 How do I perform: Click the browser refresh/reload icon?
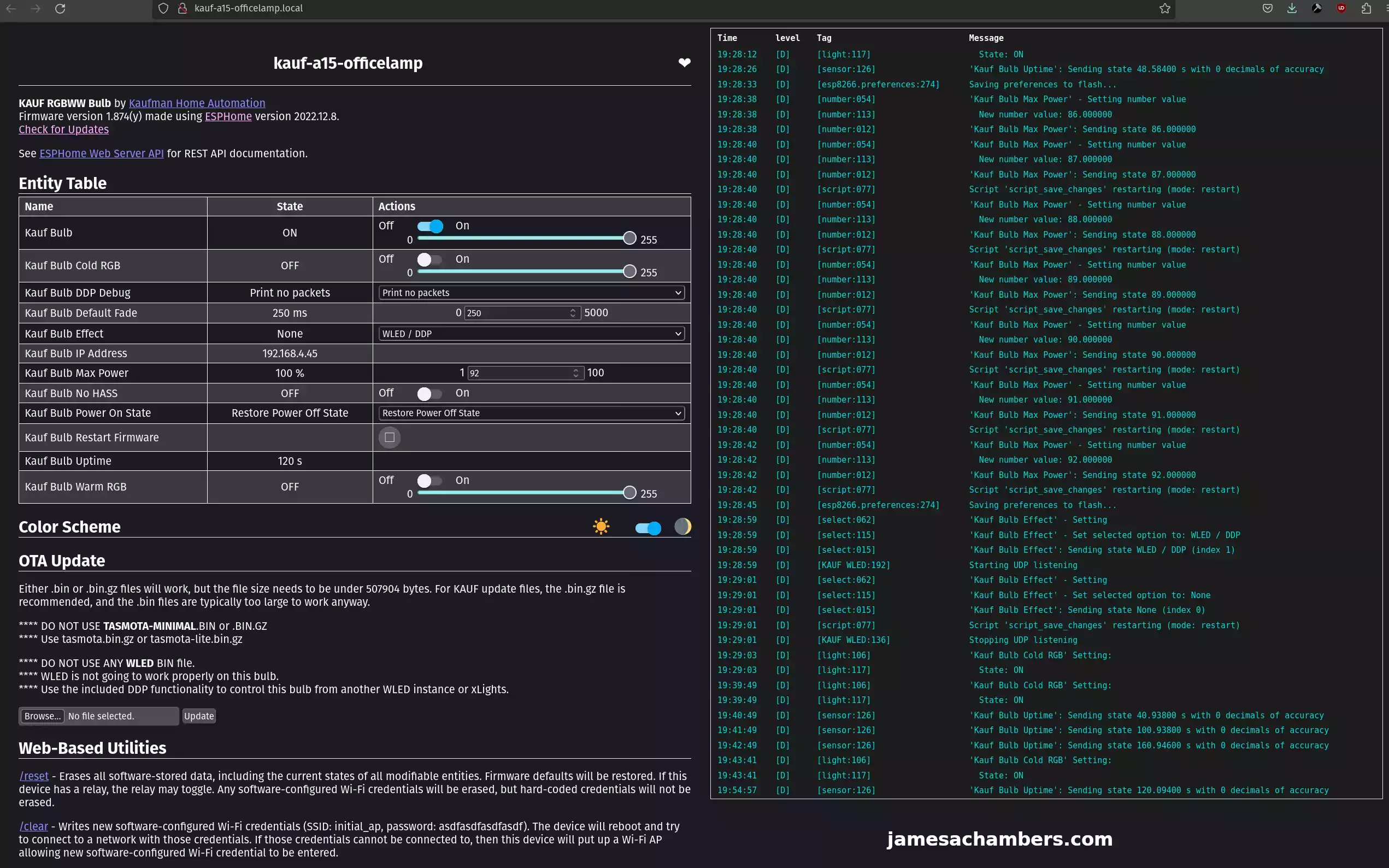[x=60, y=8]
